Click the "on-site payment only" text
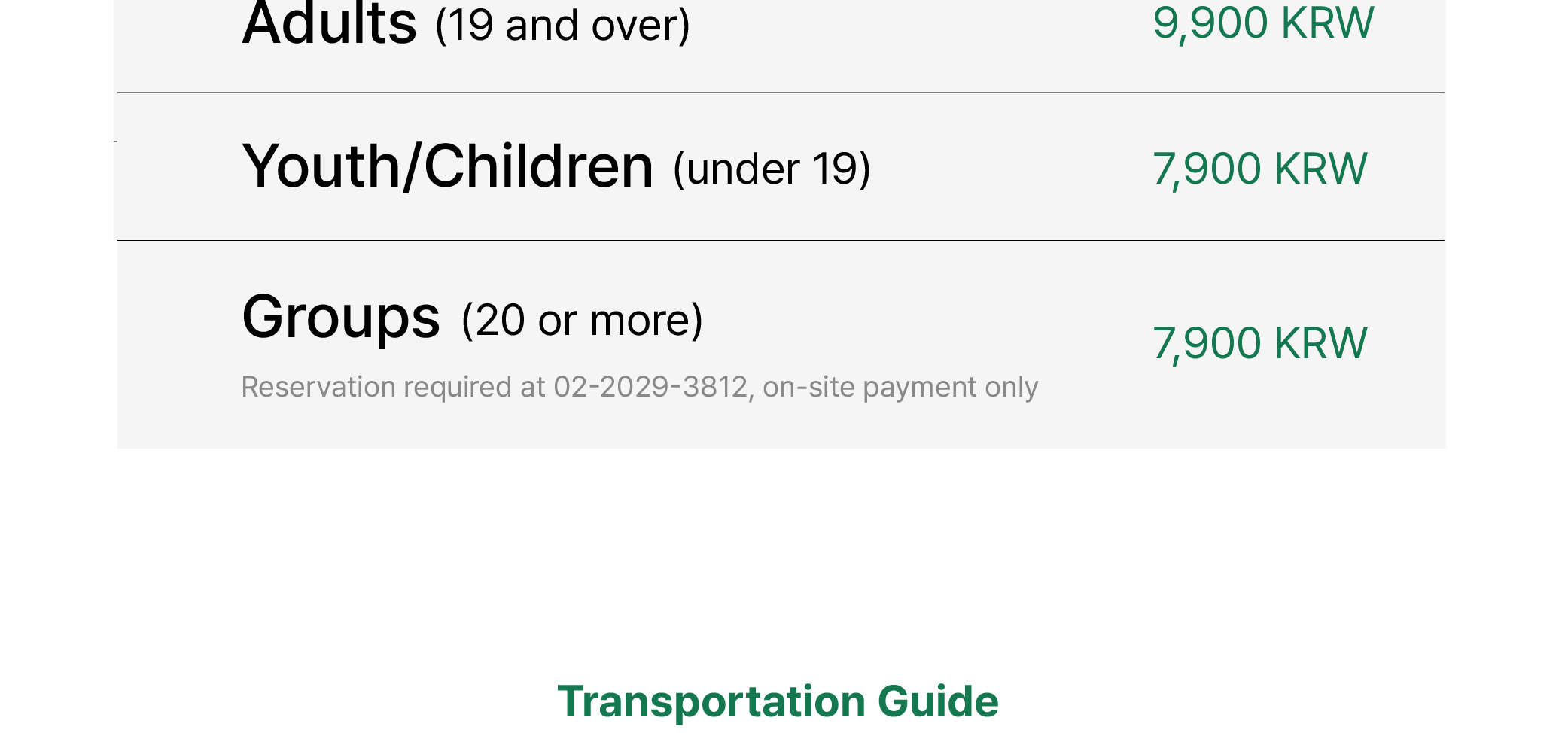Screen dimensions: 1568x733 (x=900, y=387)
